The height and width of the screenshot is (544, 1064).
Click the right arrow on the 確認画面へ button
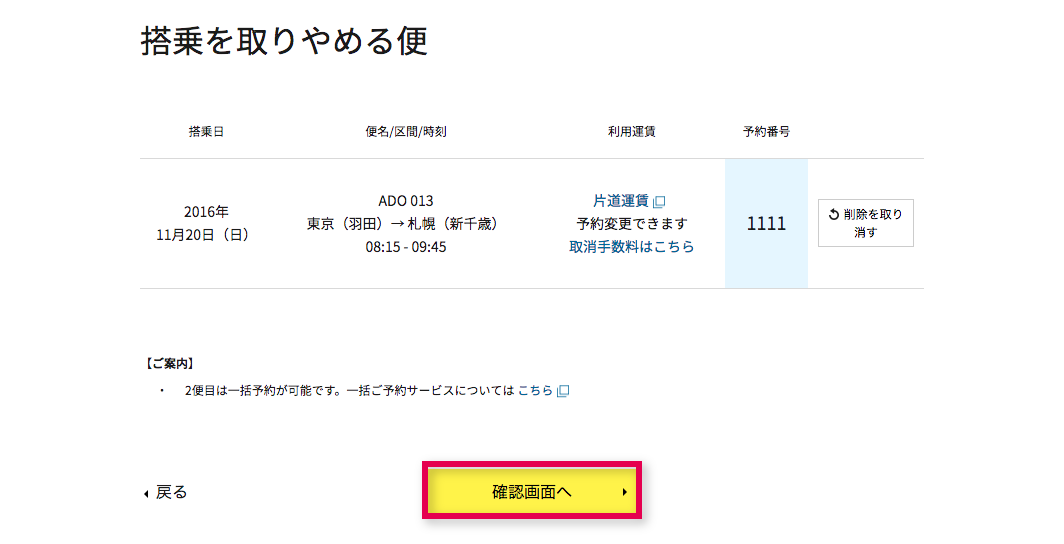tap(624, 492)
